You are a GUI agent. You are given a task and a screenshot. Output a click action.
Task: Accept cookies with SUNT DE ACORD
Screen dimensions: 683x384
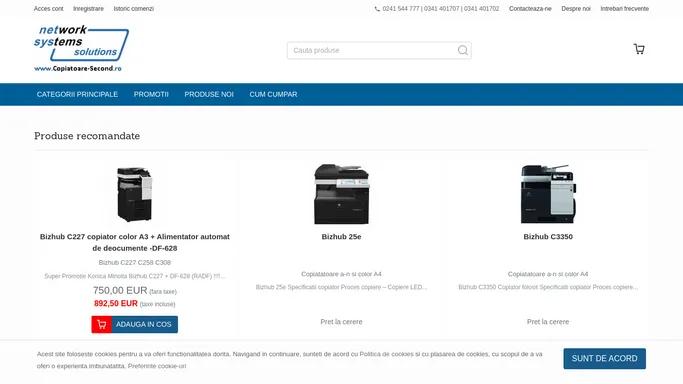(605, 358)
